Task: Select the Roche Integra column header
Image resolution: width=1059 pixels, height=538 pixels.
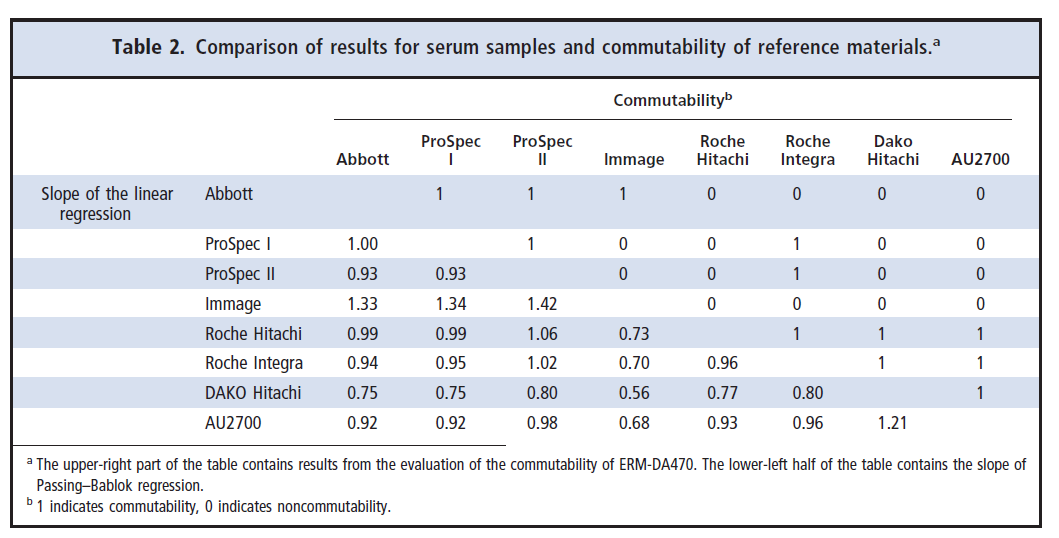Action: pyautogui.click(x=807, y=151)
